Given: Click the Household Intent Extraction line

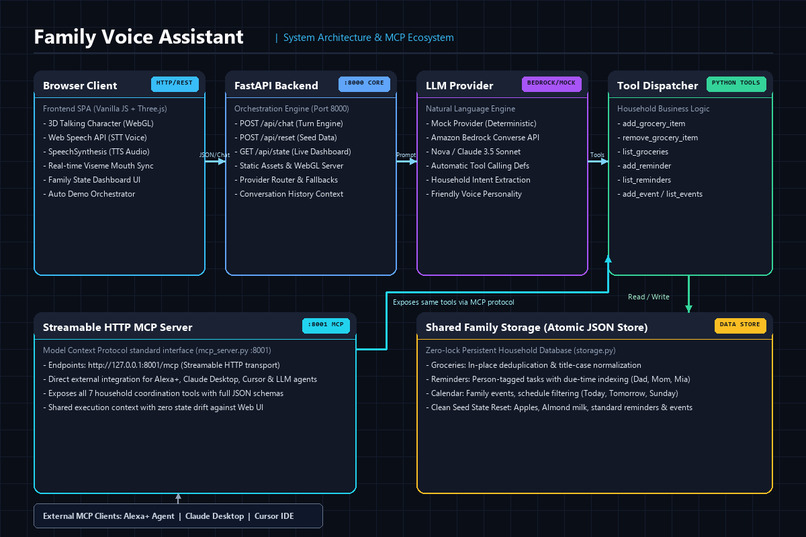Looking at the screenshot, I should point(478,180).
